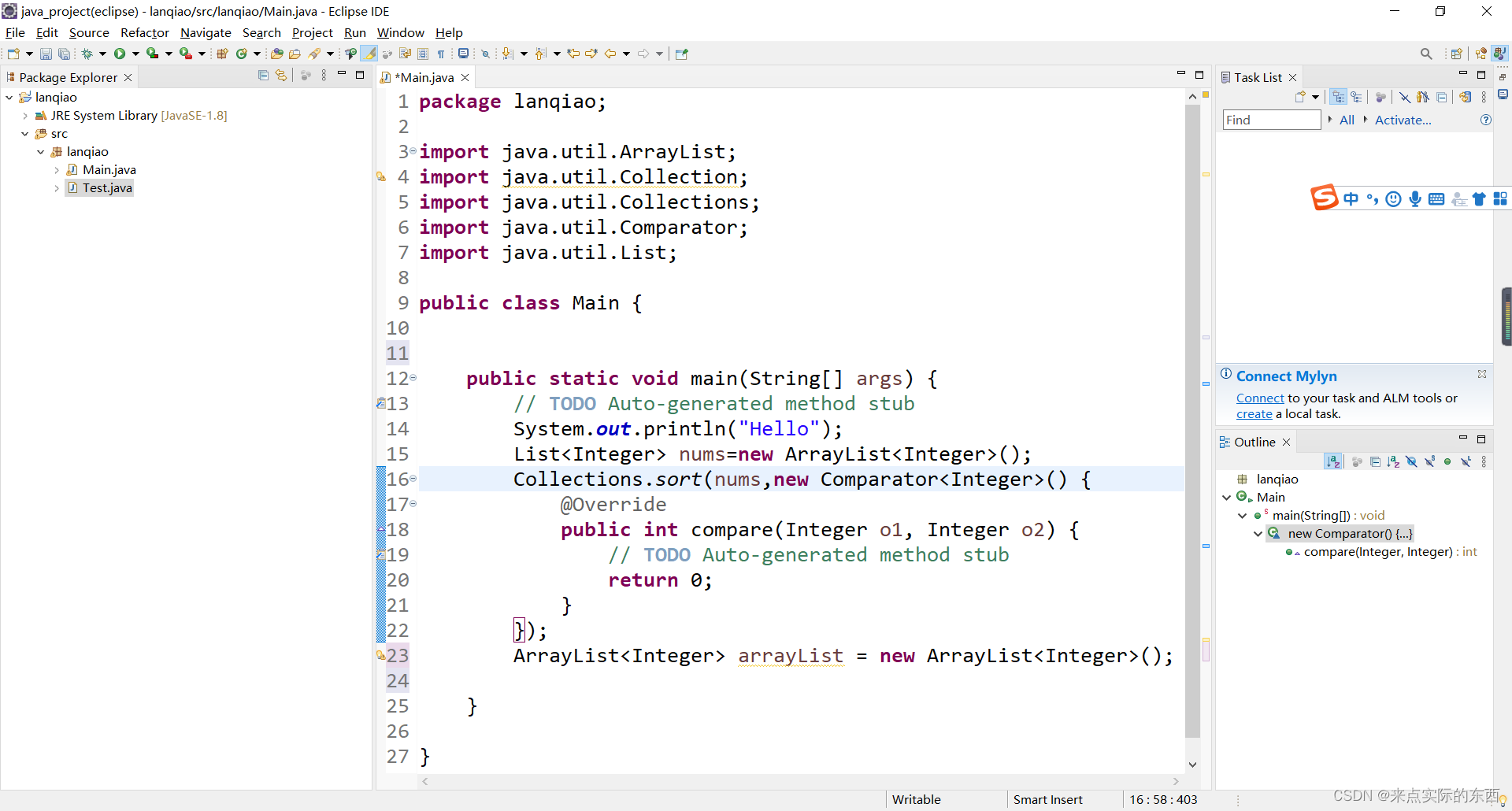
Task: Click editor vertical scrollbar down arrow
Action: click(1192, 765)
